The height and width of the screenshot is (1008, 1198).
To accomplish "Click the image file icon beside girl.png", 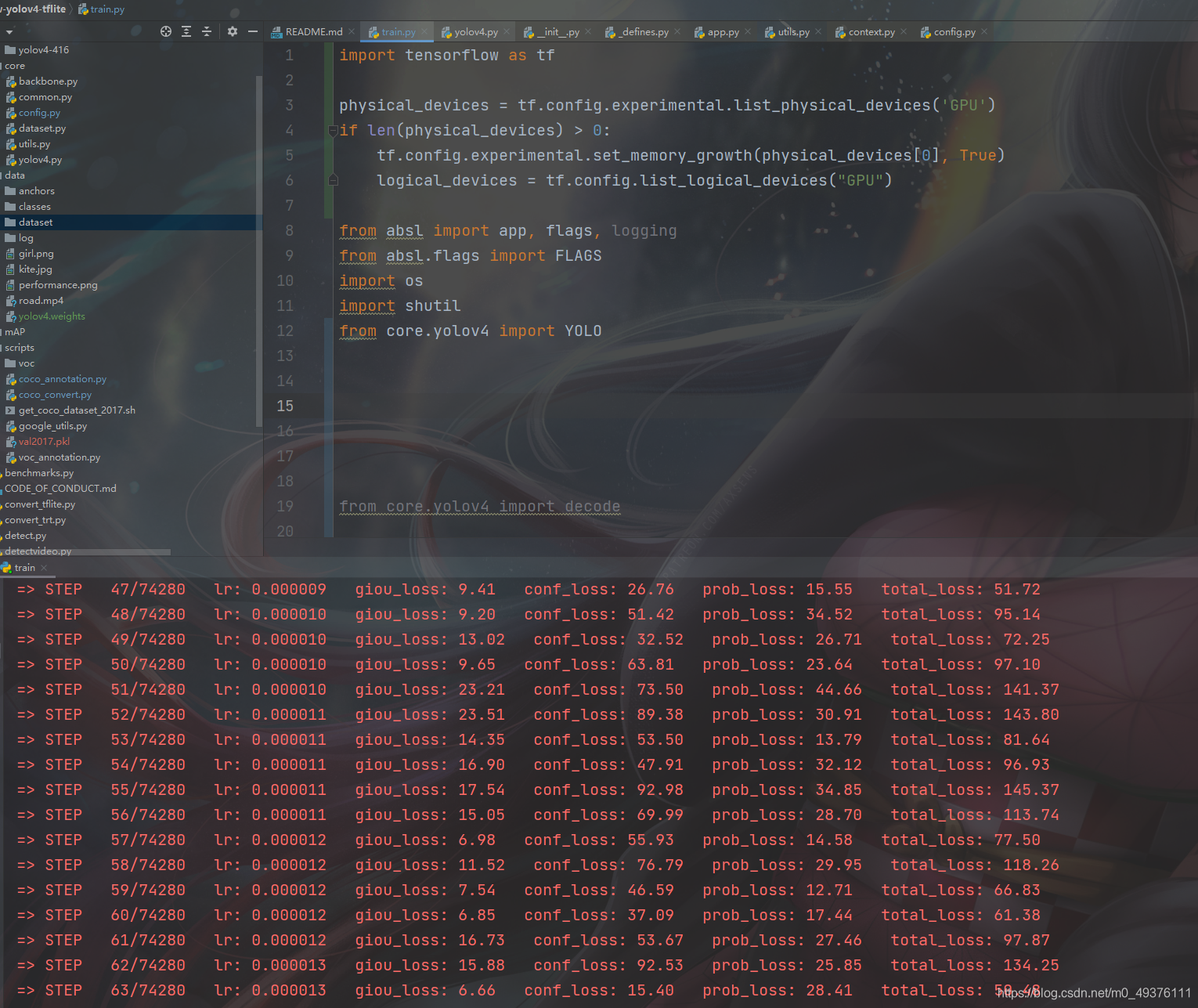I will (9, 253).
